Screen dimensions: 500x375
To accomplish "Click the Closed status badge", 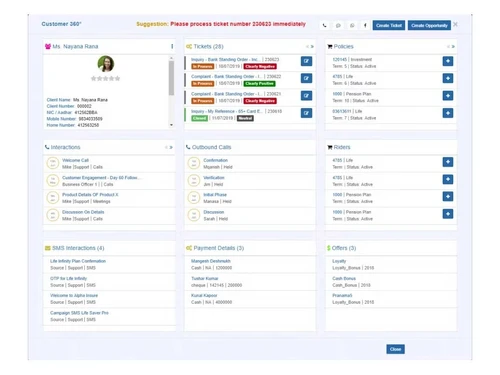I will click(x=199, y=118).
